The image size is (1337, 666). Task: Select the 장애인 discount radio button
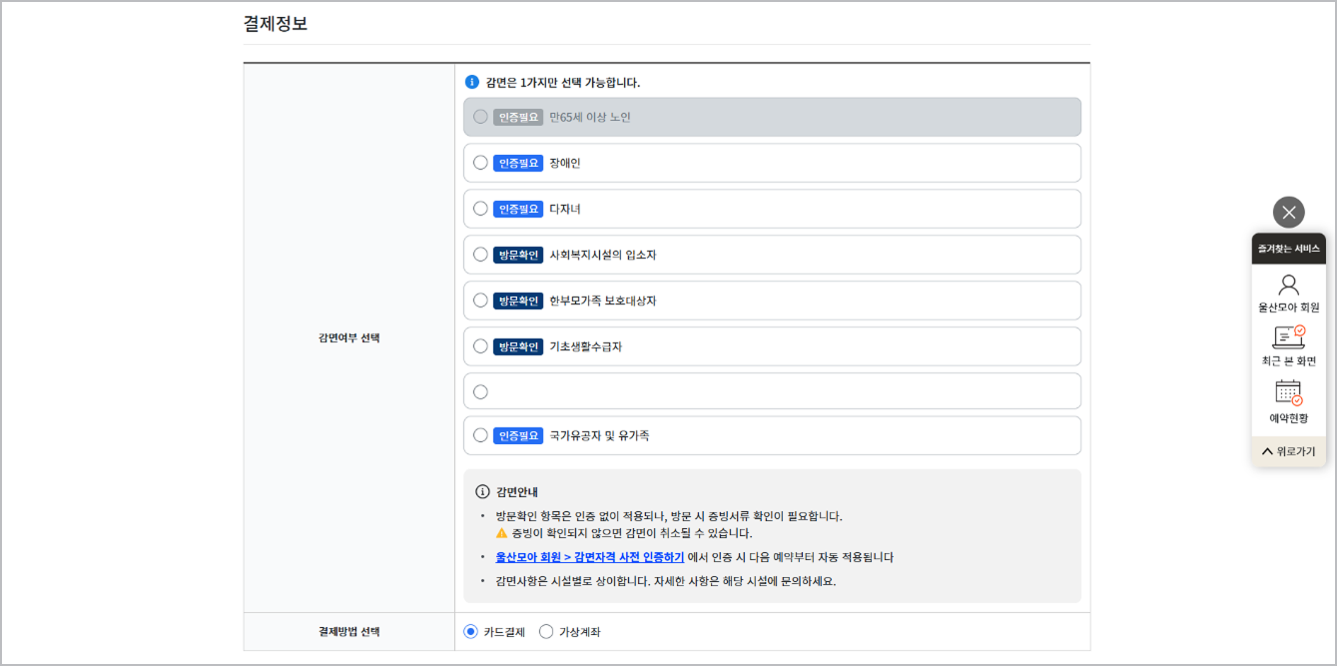tap(480, 162)
